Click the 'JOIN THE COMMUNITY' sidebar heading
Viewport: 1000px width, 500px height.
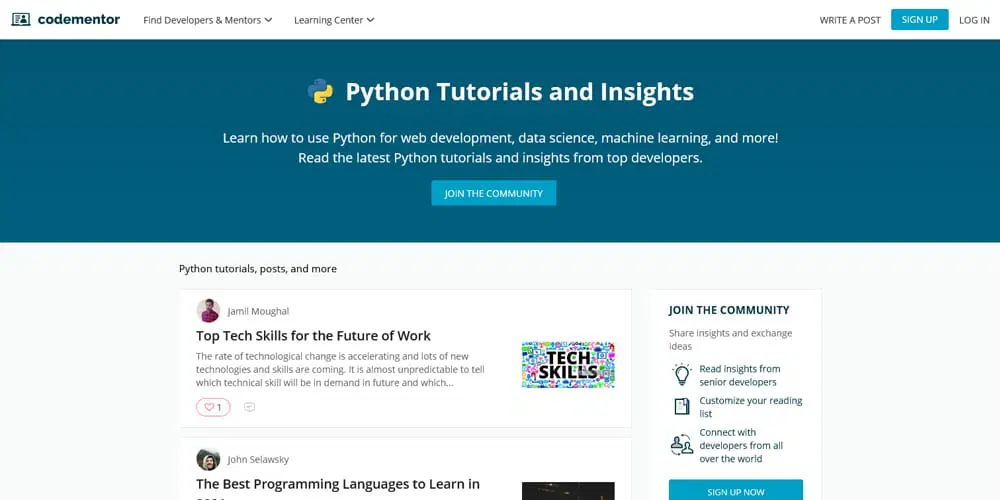tap(729, 310)
